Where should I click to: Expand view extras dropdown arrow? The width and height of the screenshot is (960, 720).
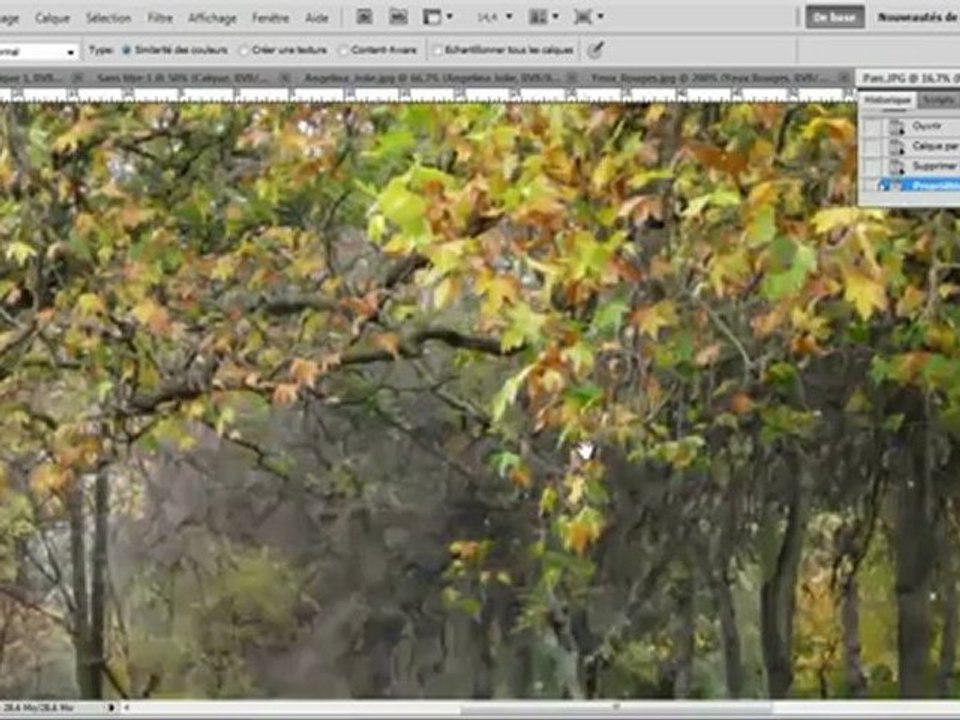point(450,17)
